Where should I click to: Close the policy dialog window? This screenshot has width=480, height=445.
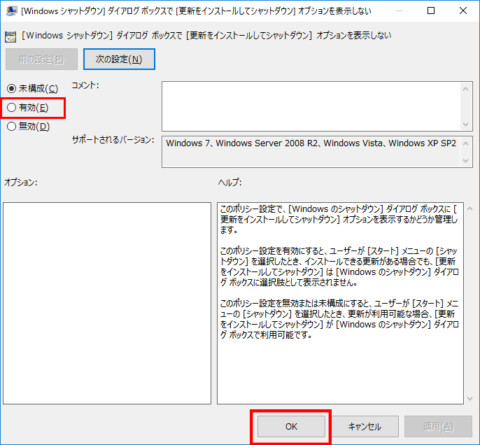pyautogui.click(x=463, y=11)
